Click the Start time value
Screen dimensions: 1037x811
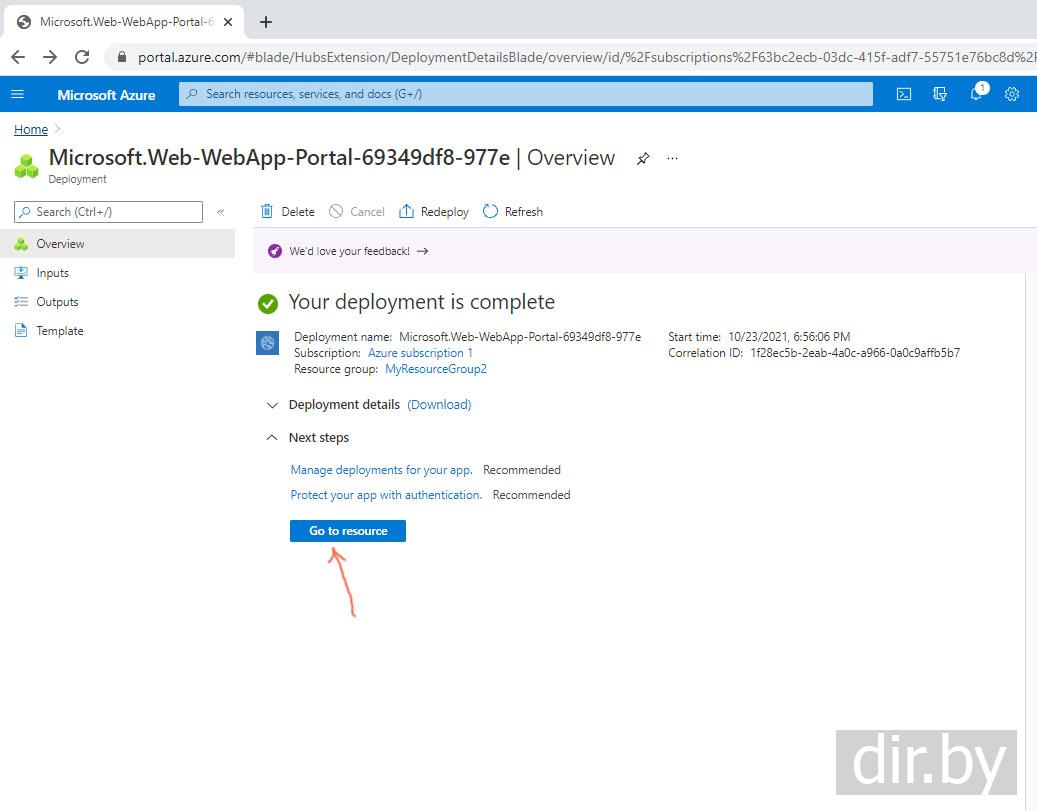pos(789,337)
